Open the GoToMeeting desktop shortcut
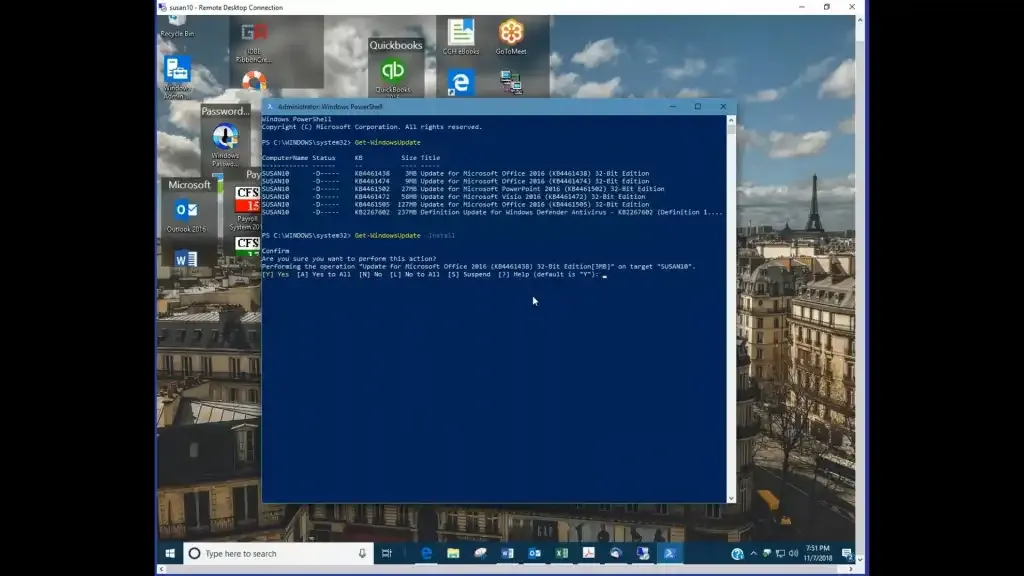 click(x=511, y=37)
